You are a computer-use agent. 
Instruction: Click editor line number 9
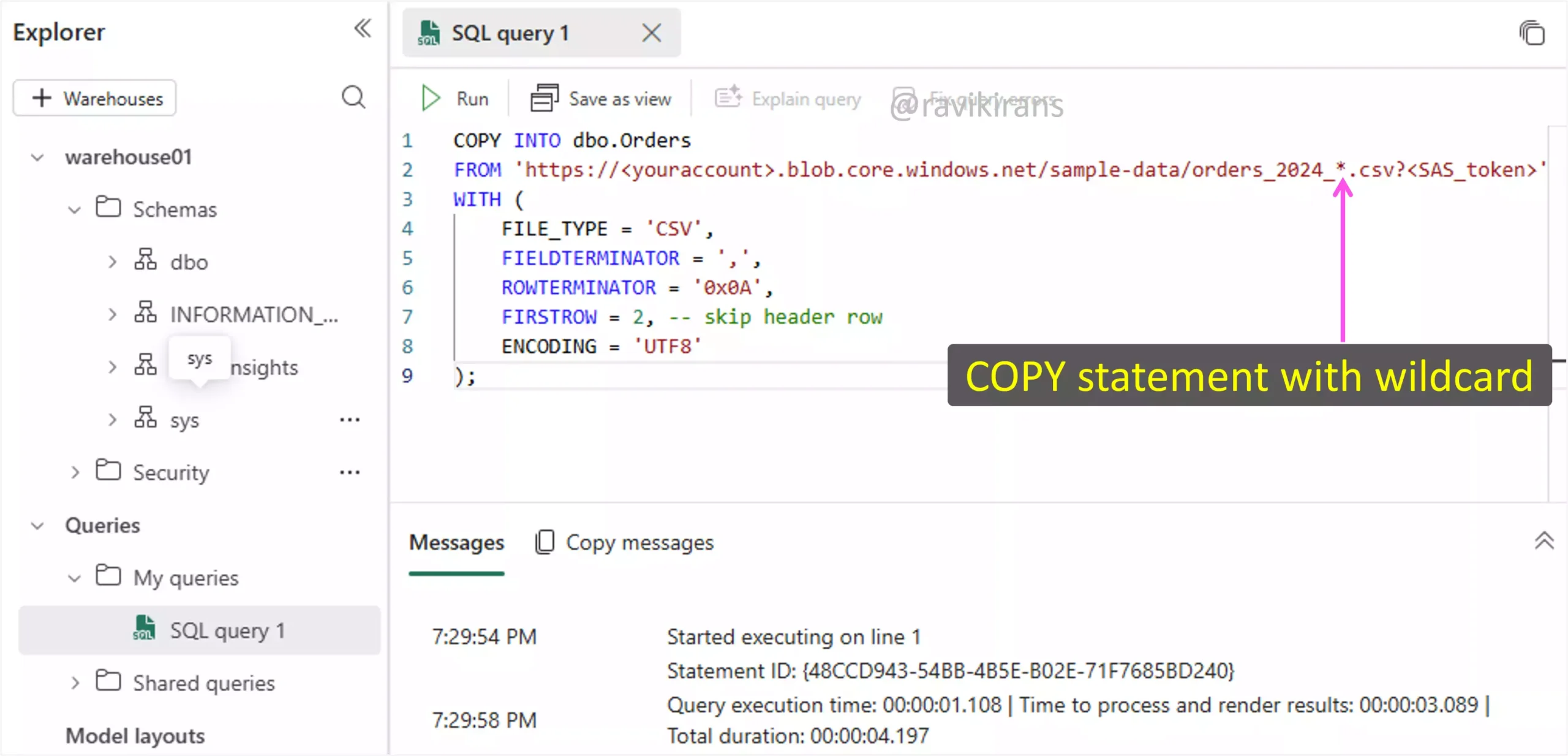(407, 376)
